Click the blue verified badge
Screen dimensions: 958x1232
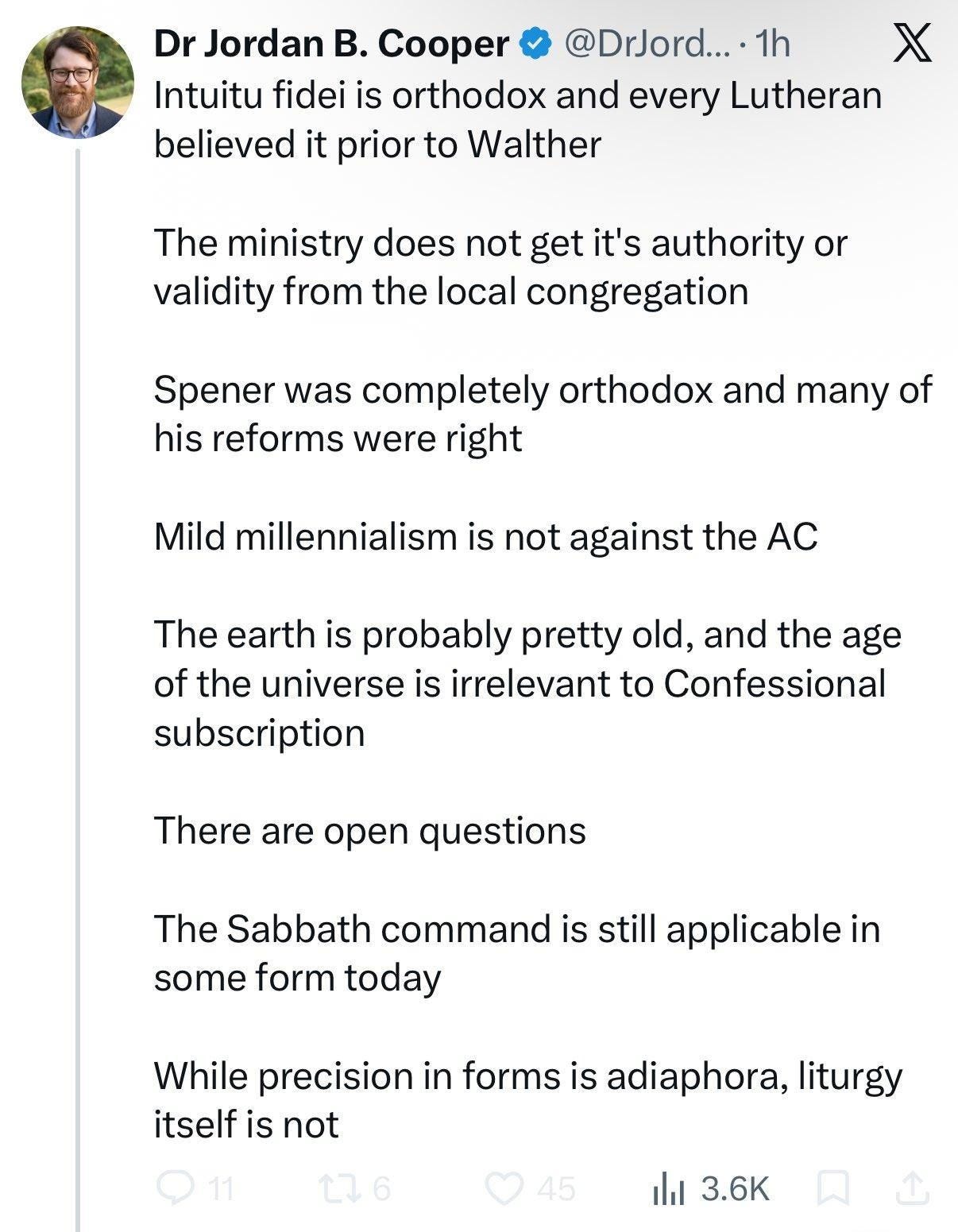tap(535, 44)
